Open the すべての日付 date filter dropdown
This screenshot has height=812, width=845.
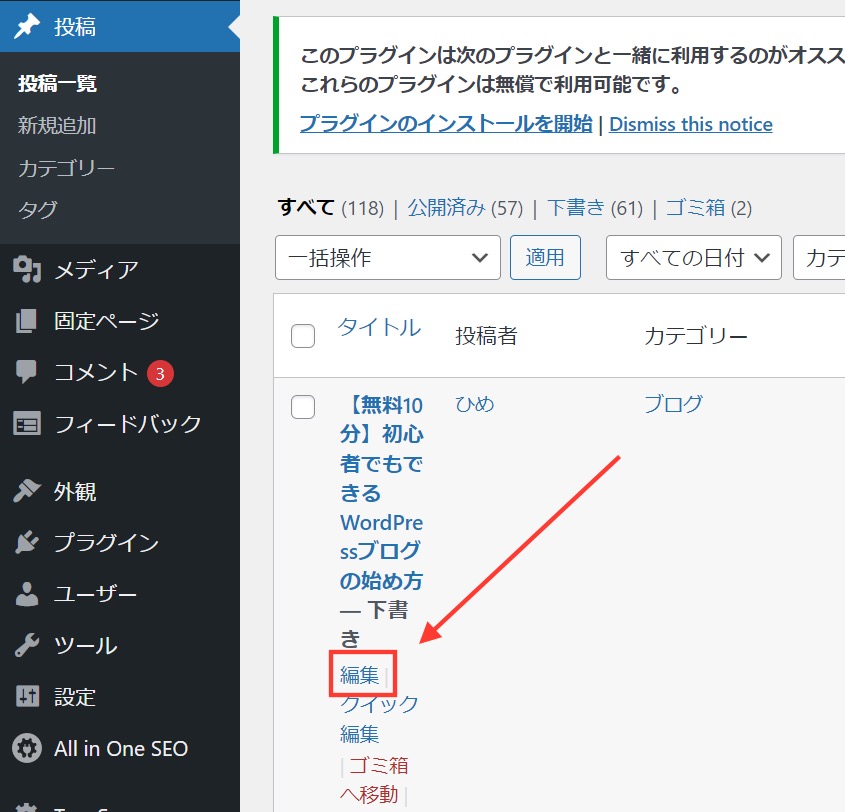693,257
